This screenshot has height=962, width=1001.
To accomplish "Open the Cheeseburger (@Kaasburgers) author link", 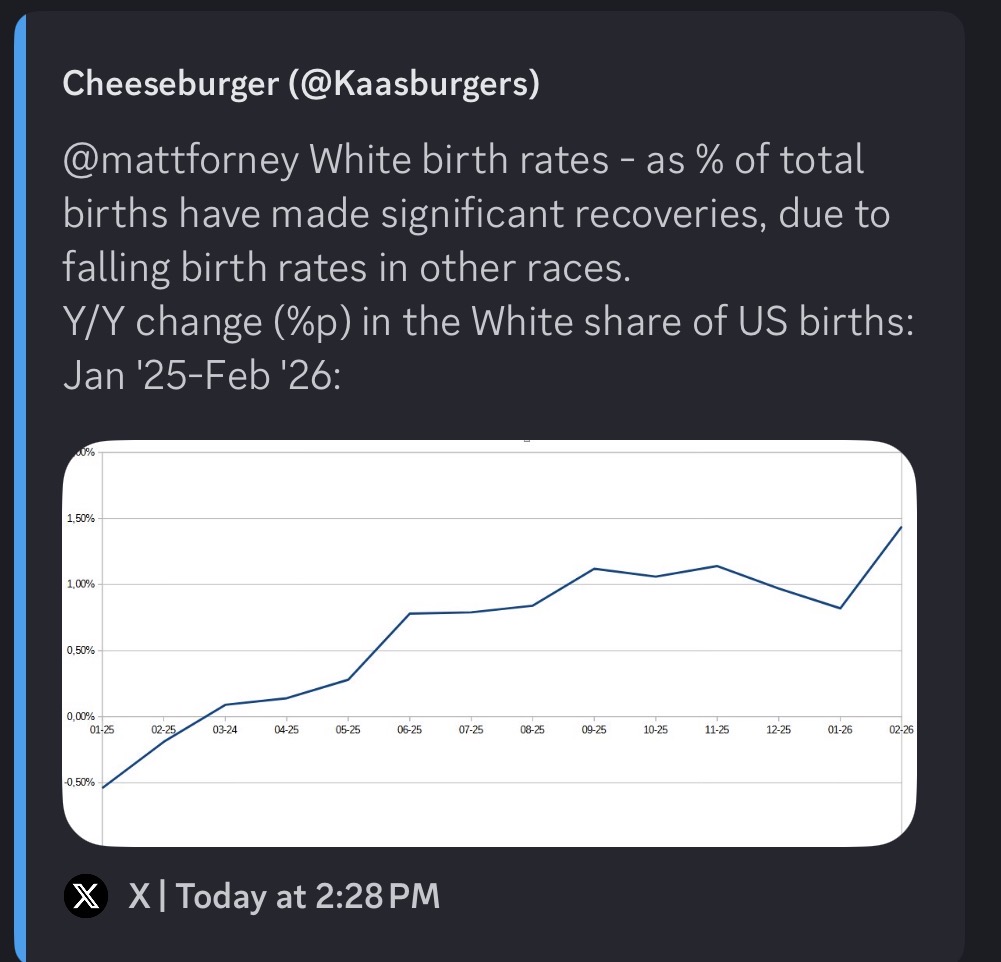I will point(301,83).
